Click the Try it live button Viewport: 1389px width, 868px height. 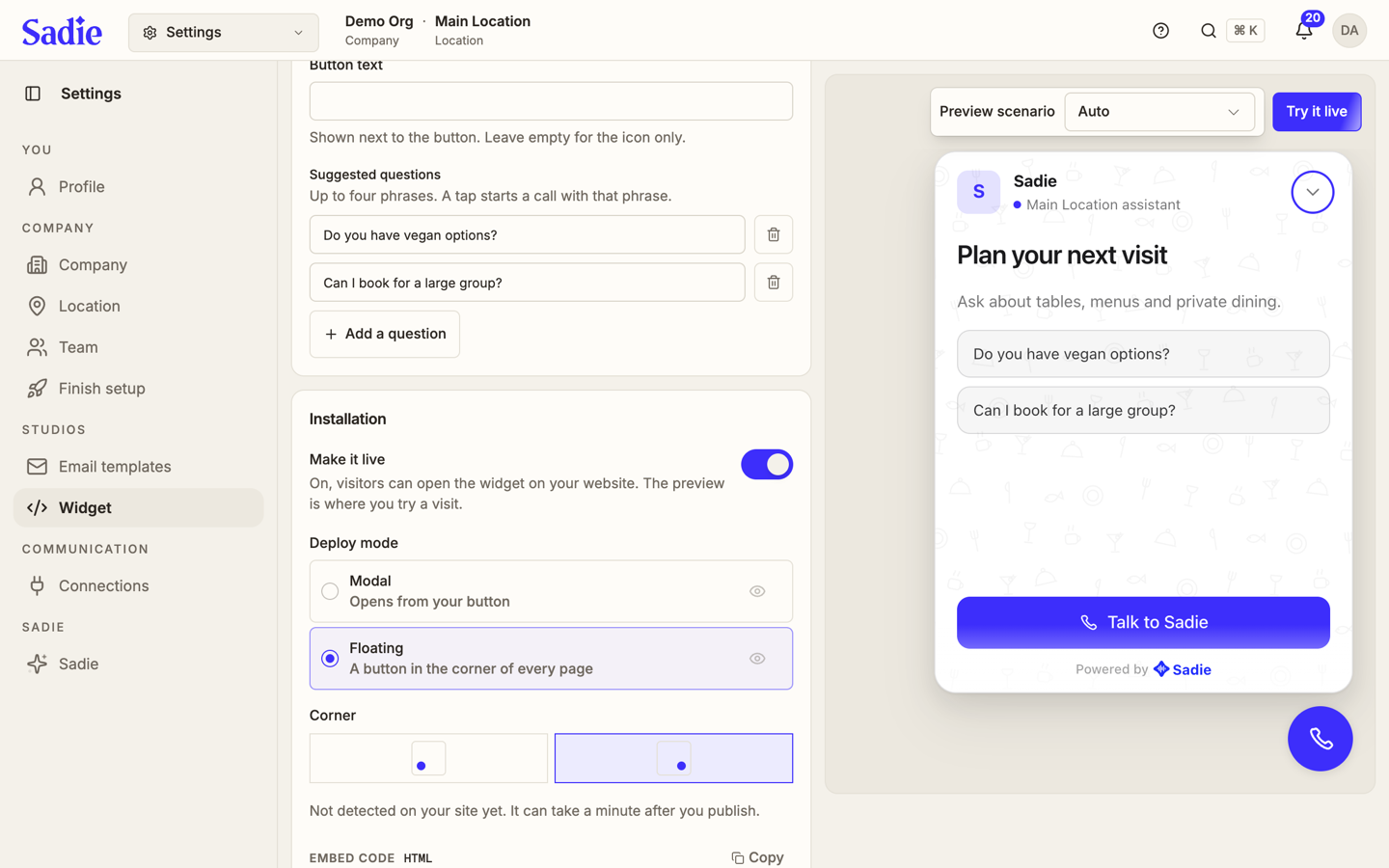[x=1316, y=112]
